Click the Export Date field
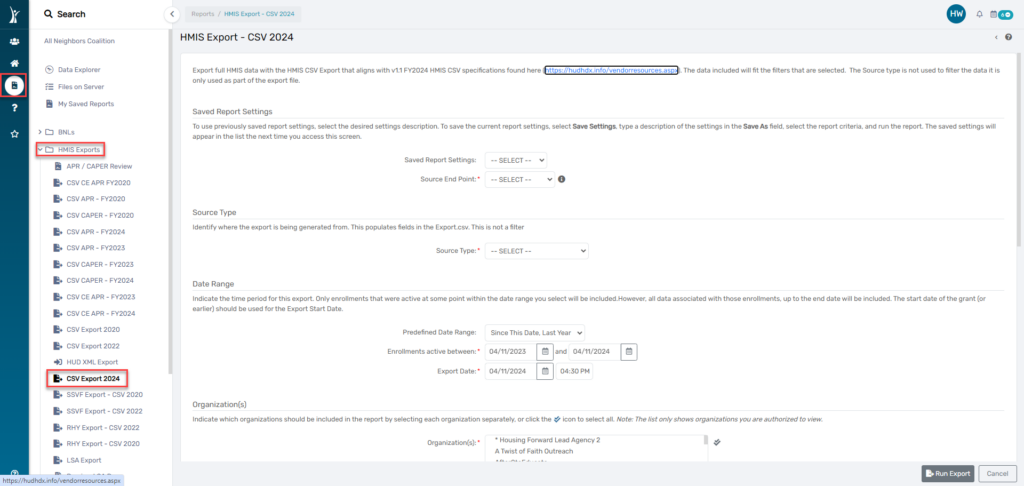Screen dimensions: 1024x486 [x=511, y=371]
